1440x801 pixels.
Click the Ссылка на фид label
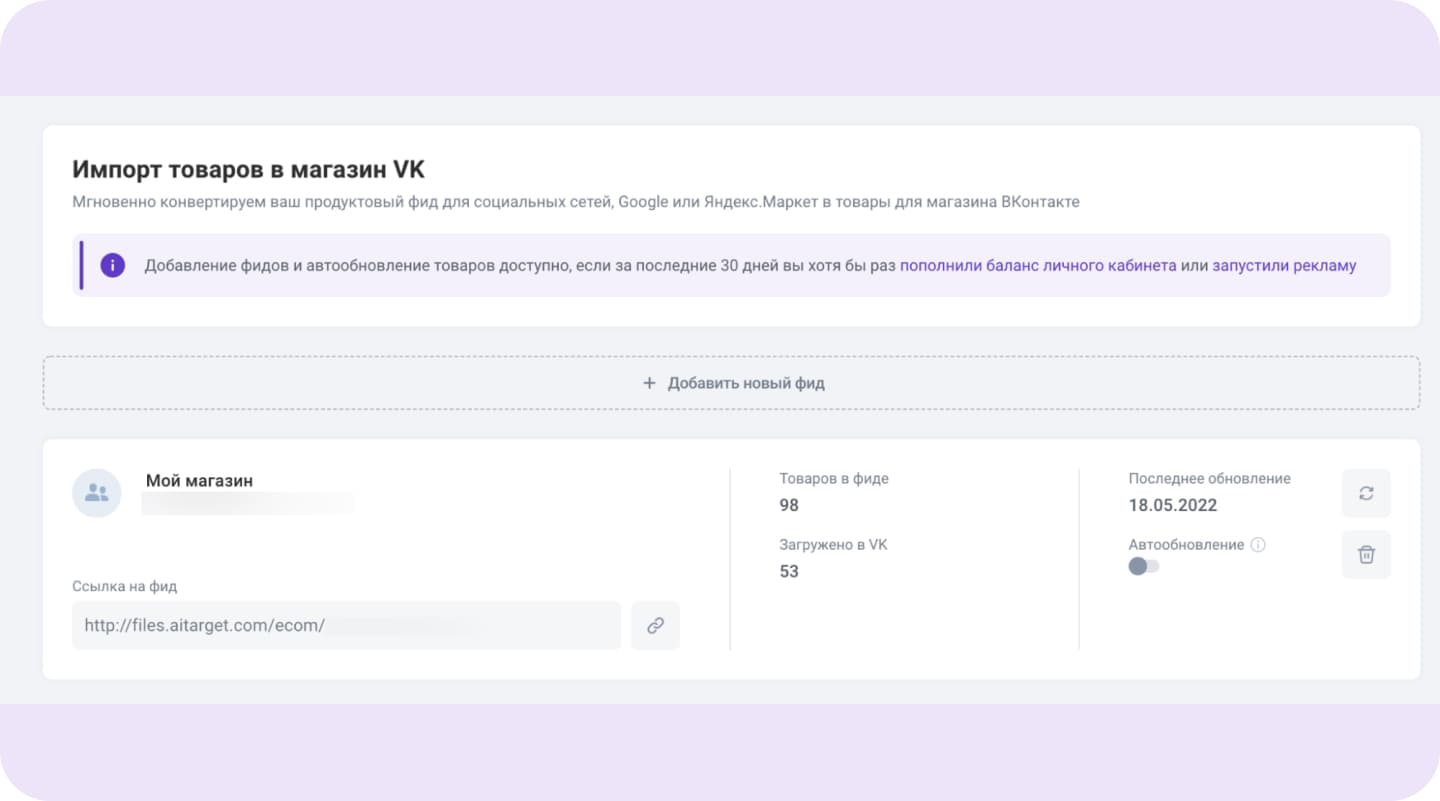(124, 587)
